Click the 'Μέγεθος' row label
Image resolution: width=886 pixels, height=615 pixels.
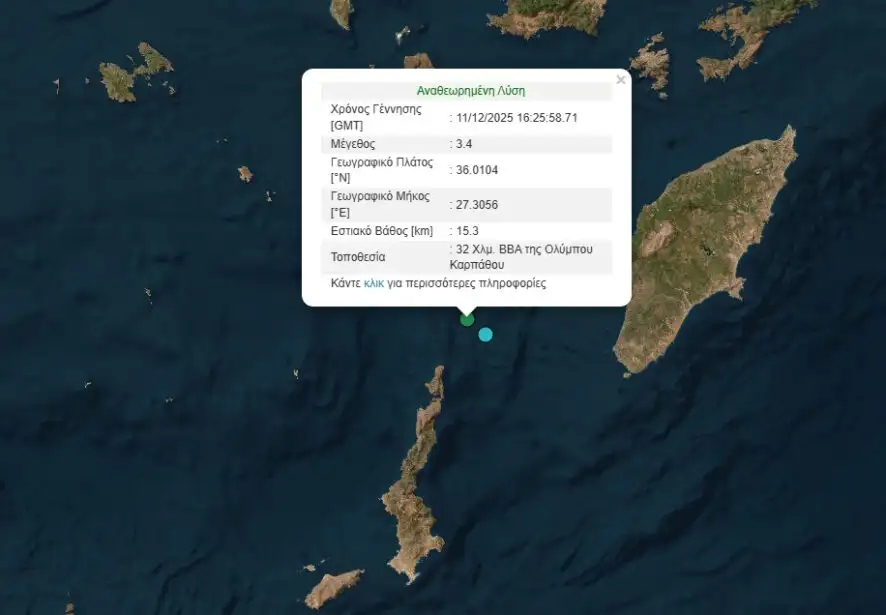pyautogui.click(x=352, y=144)
